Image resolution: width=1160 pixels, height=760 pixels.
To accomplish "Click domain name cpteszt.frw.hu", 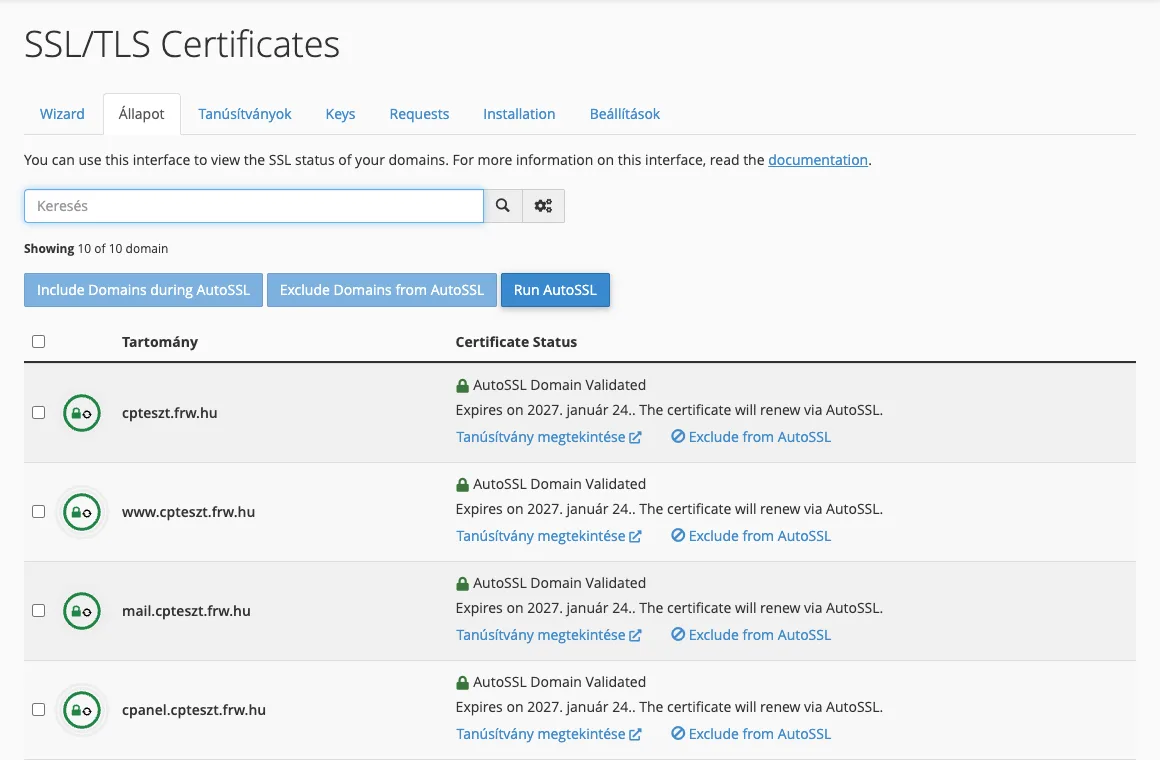I will click(169, 413).
